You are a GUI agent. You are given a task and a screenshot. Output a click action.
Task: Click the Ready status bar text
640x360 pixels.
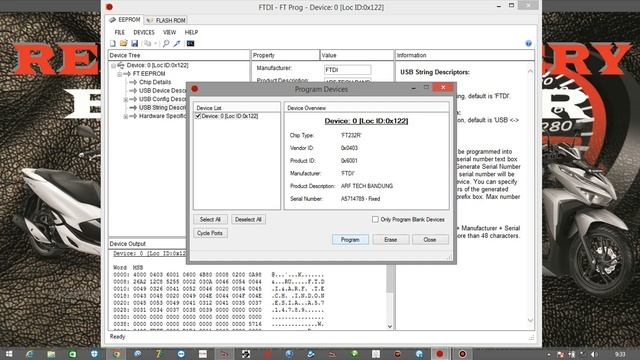tap(118, 337)
